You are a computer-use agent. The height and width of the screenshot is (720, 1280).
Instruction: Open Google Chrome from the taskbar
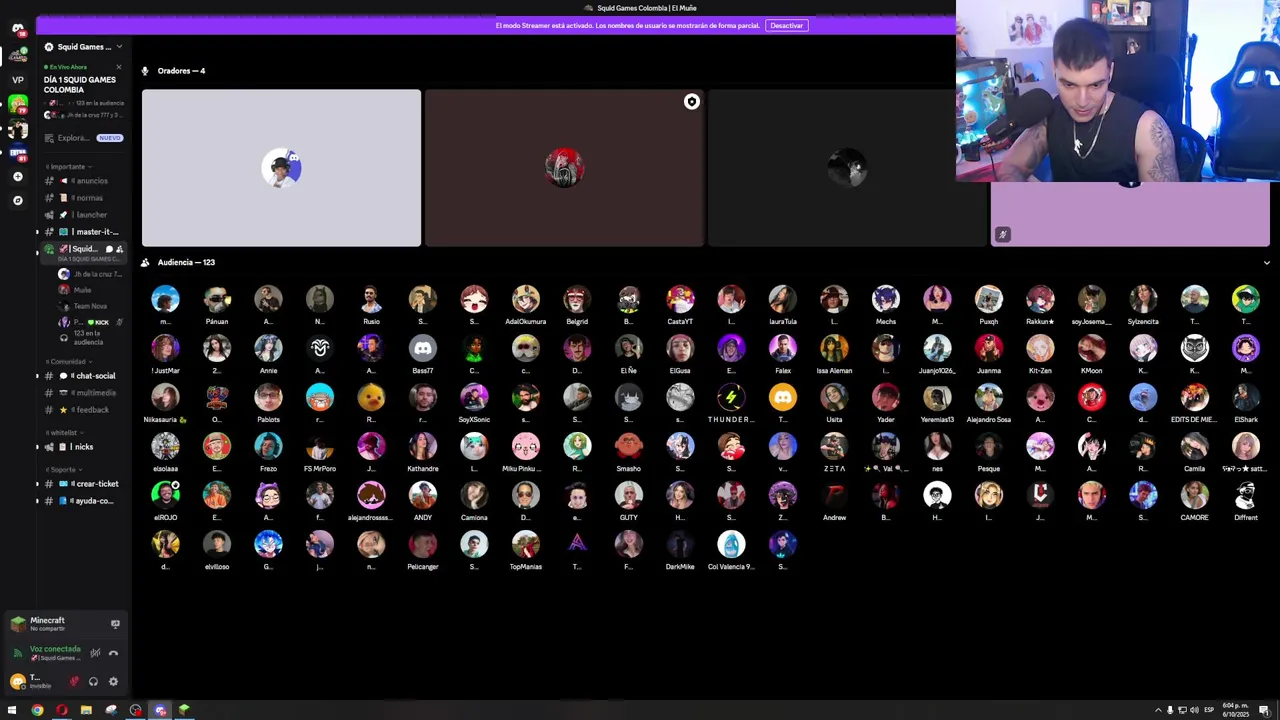coord(37,710)
